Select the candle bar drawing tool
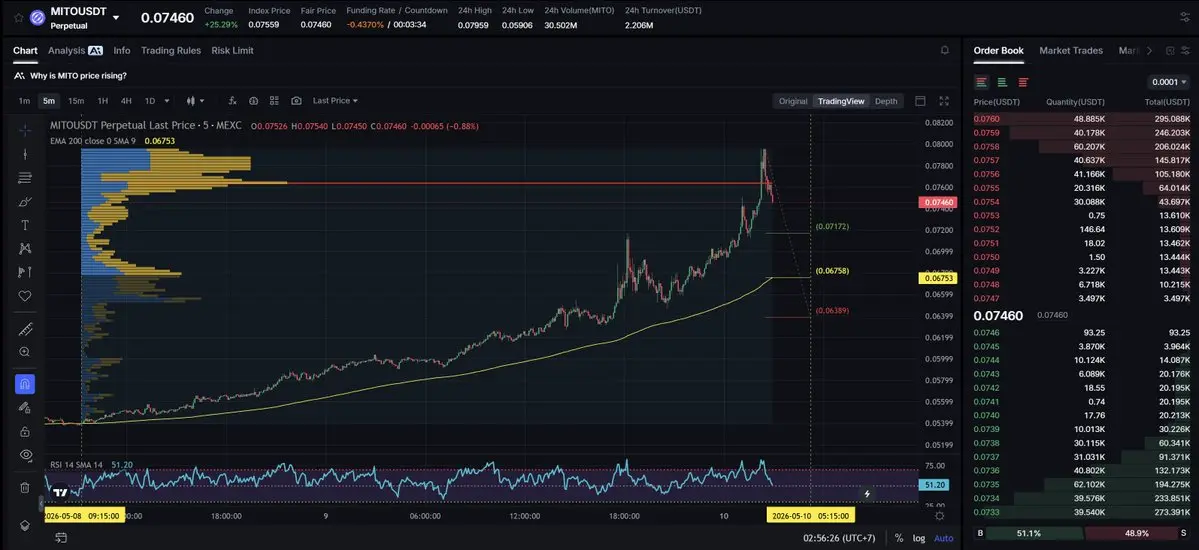This screenshot has height=550, width=1199. click(24, 154)
